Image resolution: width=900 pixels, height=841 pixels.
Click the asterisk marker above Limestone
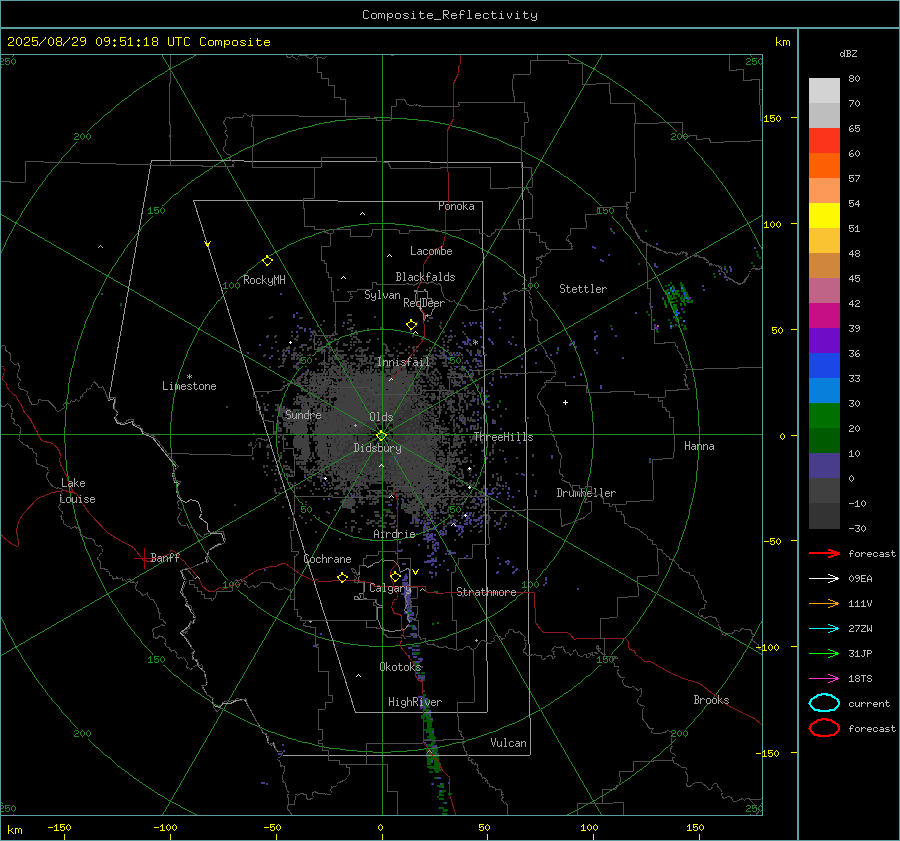pyautogui.click(x=189, y=377)
